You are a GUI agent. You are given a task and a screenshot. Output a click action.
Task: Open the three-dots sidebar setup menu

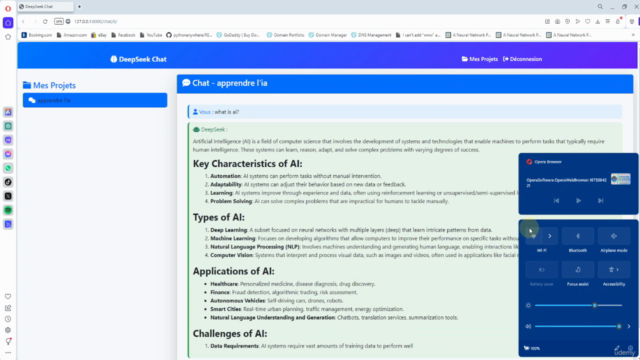click(8, 353)
